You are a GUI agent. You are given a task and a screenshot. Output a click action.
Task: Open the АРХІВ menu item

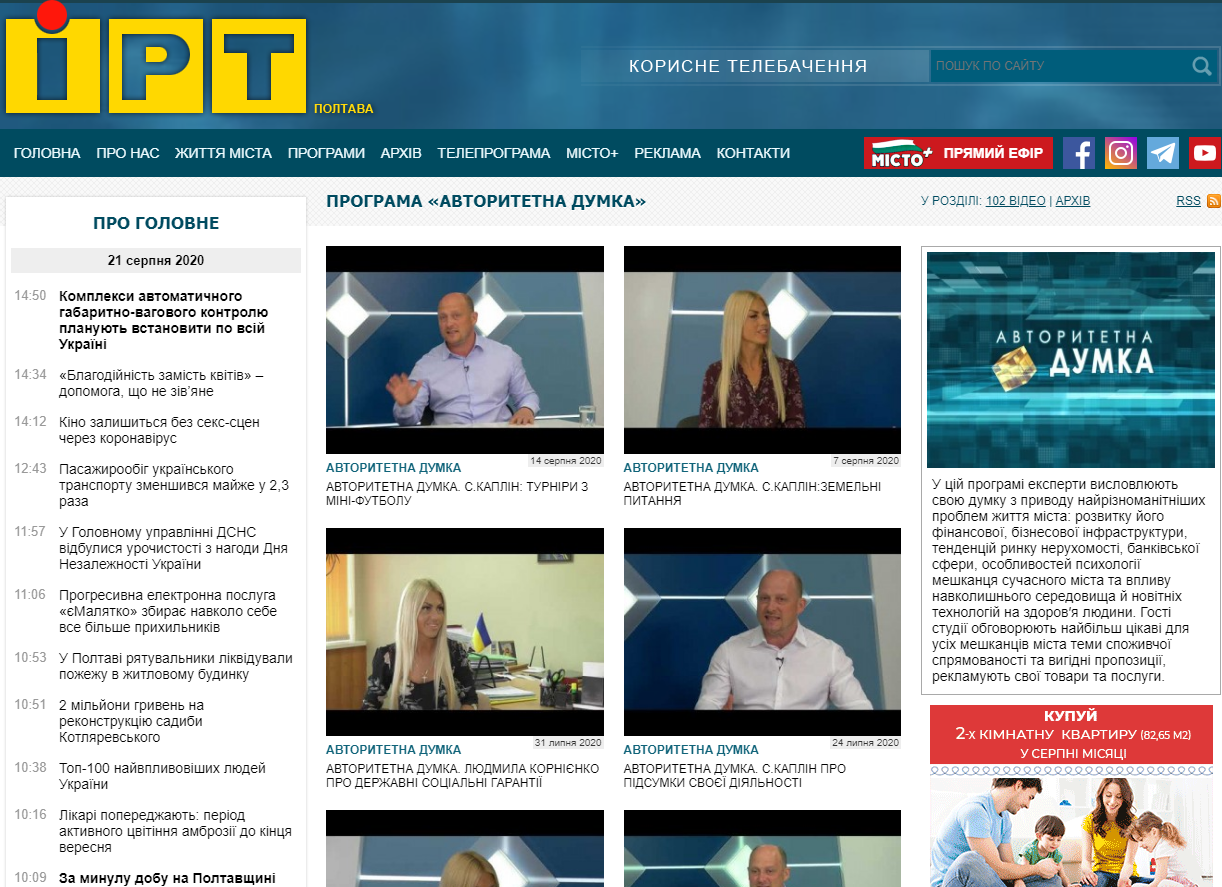pyautogui.click(x=401, y=153)
